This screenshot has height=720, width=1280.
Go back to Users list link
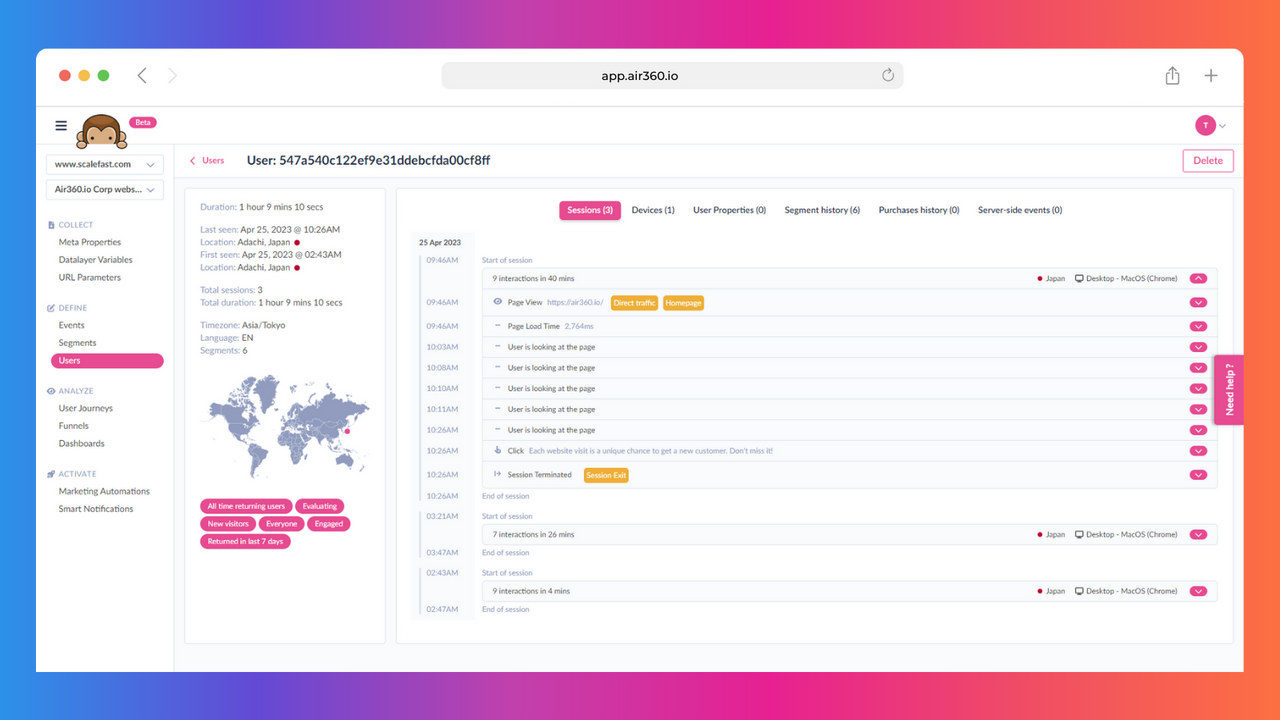click(207, 160)
